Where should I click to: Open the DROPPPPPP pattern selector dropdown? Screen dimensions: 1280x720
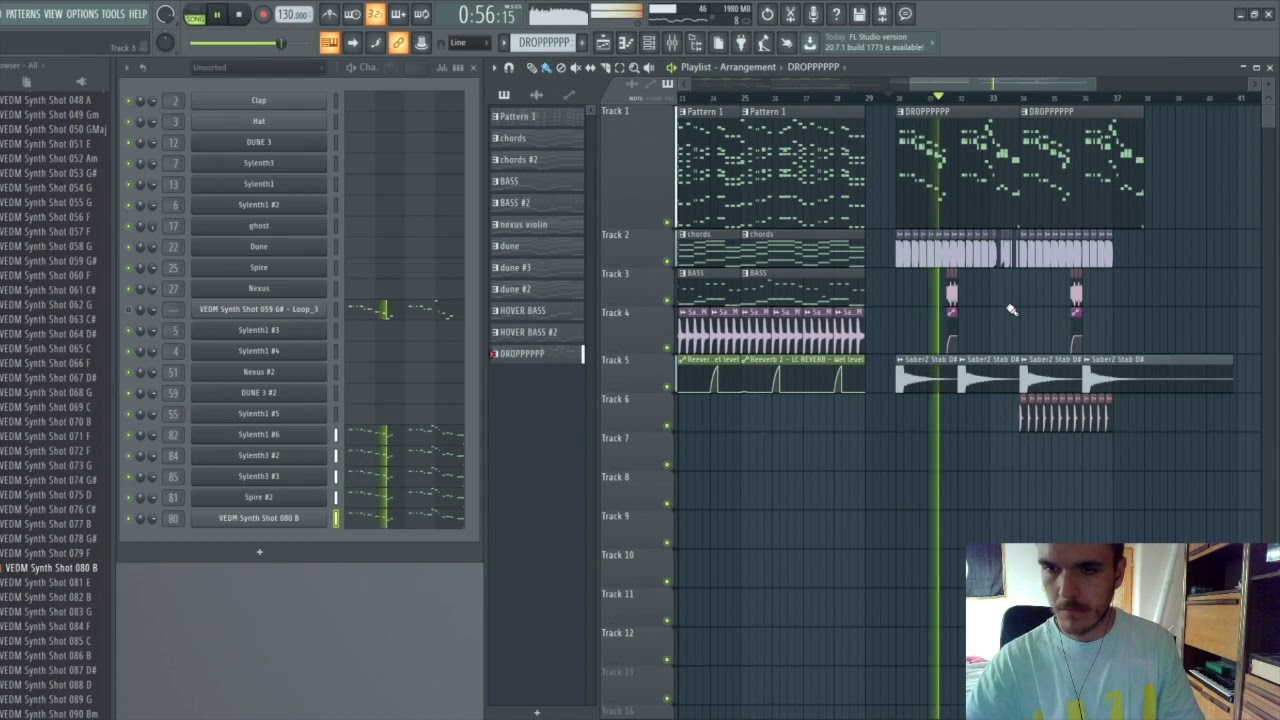(544, 43)
